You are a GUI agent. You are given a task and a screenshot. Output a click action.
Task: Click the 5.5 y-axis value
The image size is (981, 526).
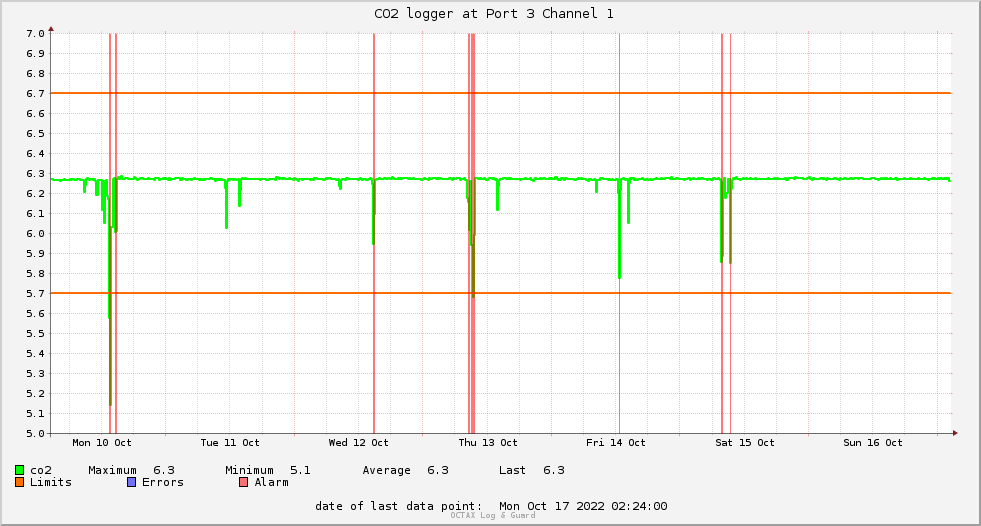pos(35,334)
